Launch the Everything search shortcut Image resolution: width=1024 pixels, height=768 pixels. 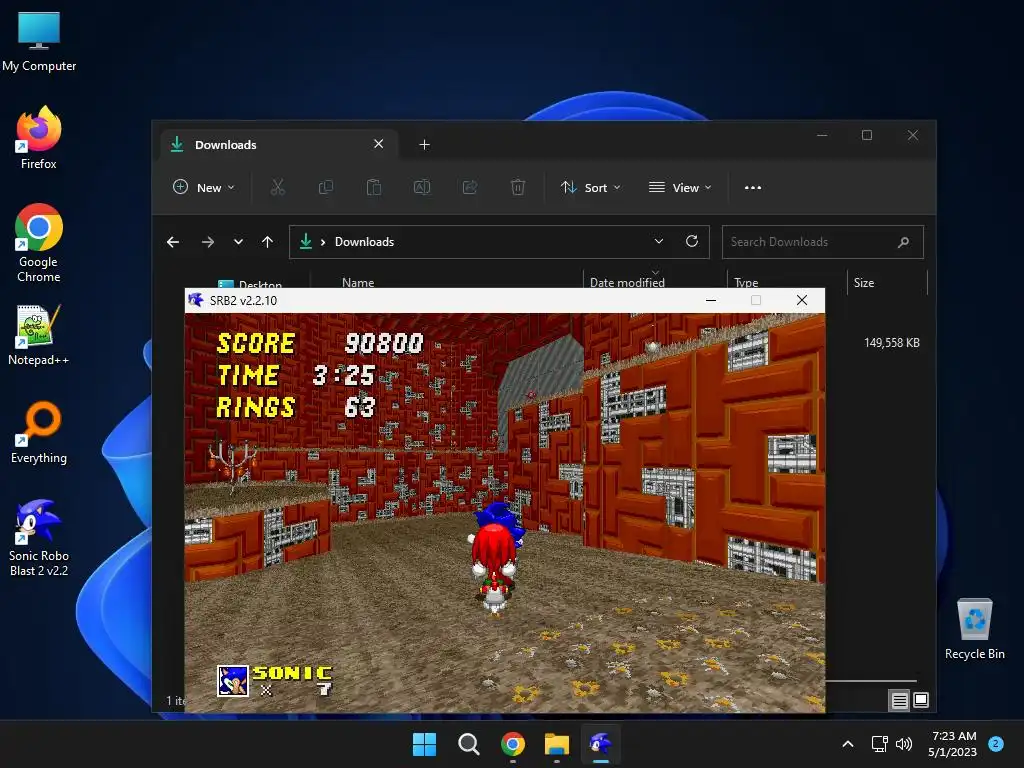pyautogui.click(x=39, y=432)
